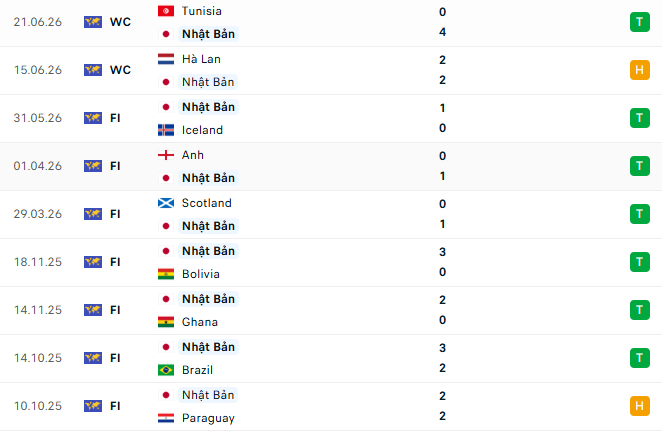Click the FI competition label on 14.10.25
The height and width of the screenshot is (437, 664).
pyautogui.click(x=115, y=358)
